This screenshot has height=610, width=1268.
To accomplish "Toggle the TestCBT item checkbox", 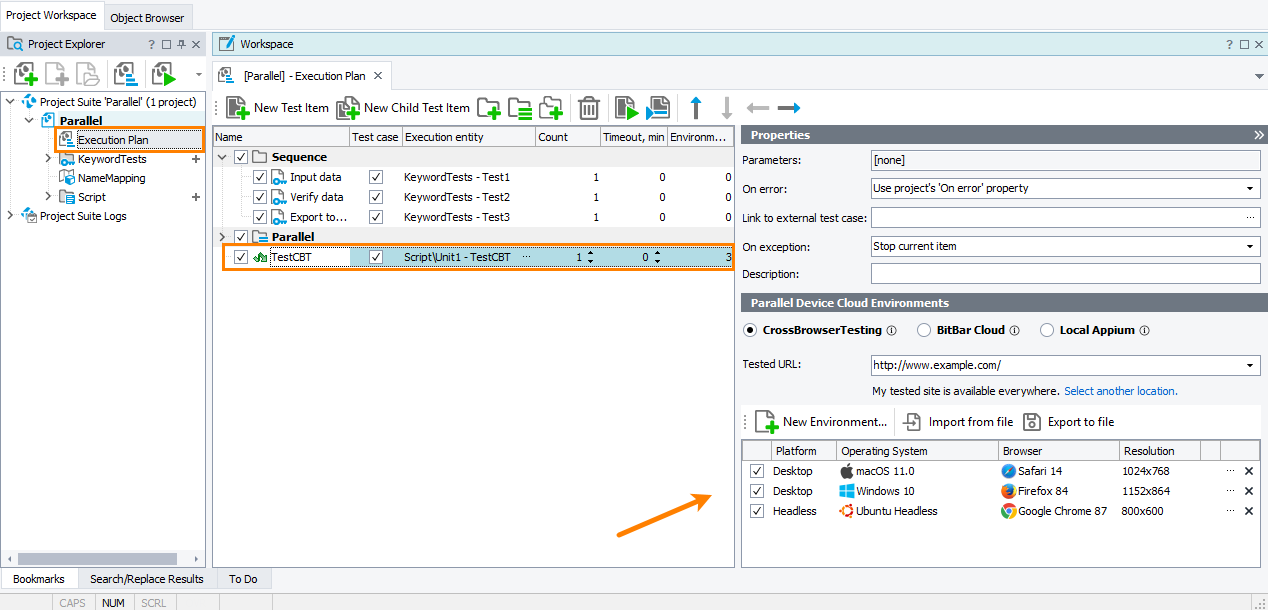I will pos(241,257).
